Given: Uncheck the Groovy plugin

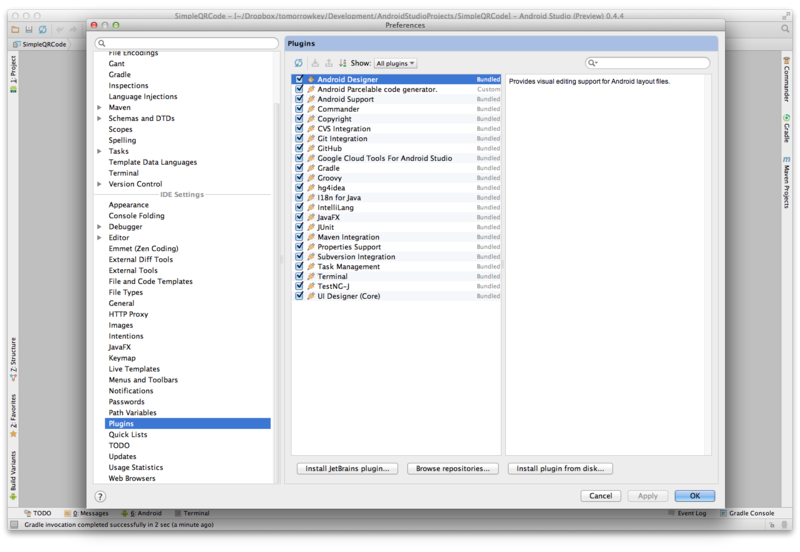Looking at the screenshot, I should pyautogui.click(x=299, y=178).
